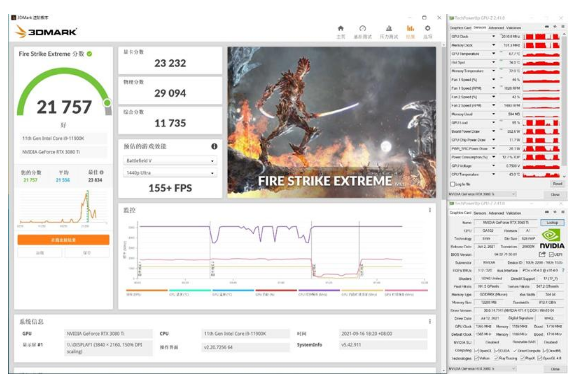Click the orange compare results online button

(x=63, y=240)
